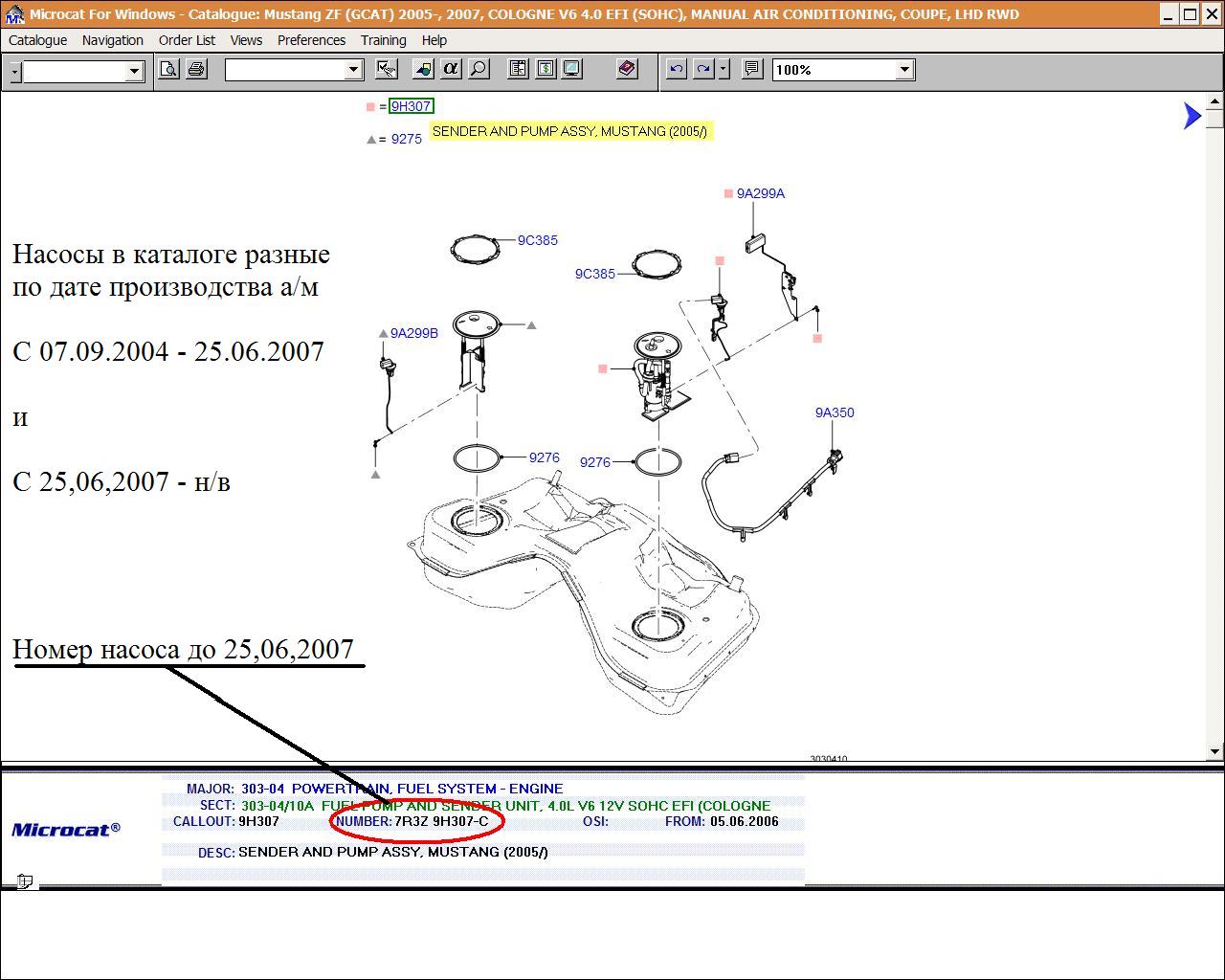Viewport: 1225px width, 980px height.
Task: Click the print preview icon
Action: (168, 69)
